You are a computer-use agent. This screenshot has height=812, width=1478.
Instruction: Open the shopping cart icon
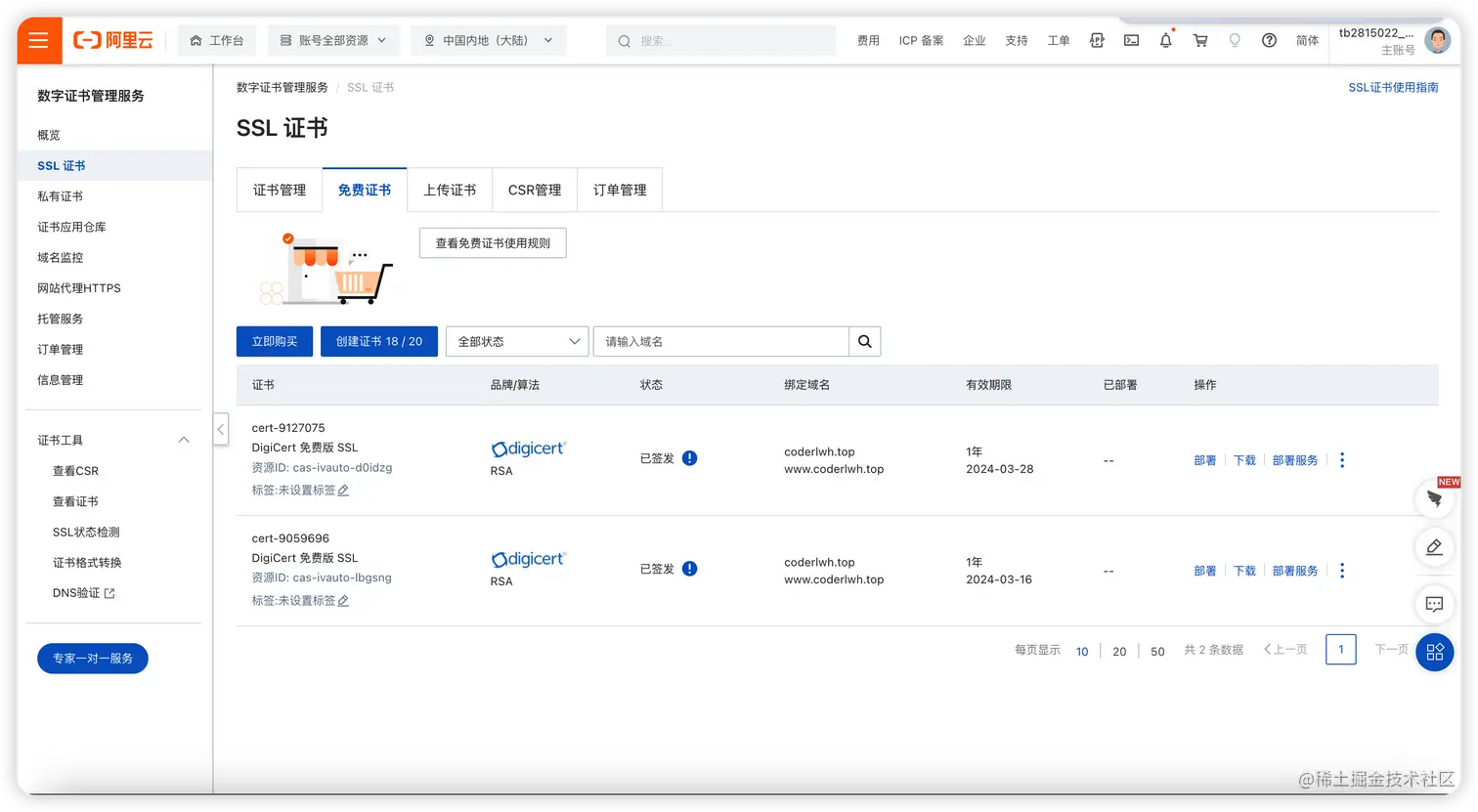tap(1200, 40)
